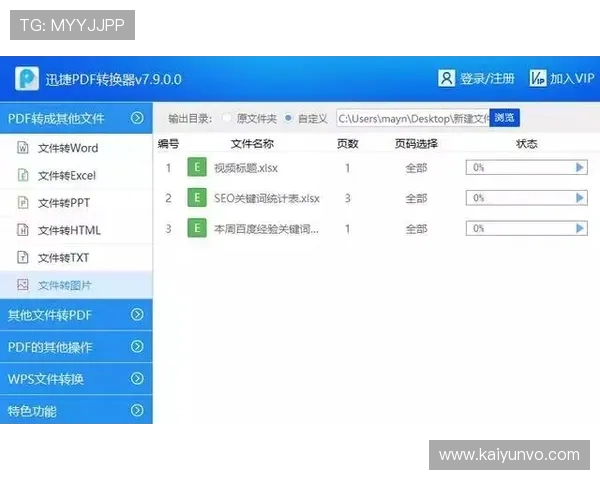Image resolution: width=600 pixels, height=480 pixels.
Task: Click the output directory path field
Action: (x=413, y=118)
